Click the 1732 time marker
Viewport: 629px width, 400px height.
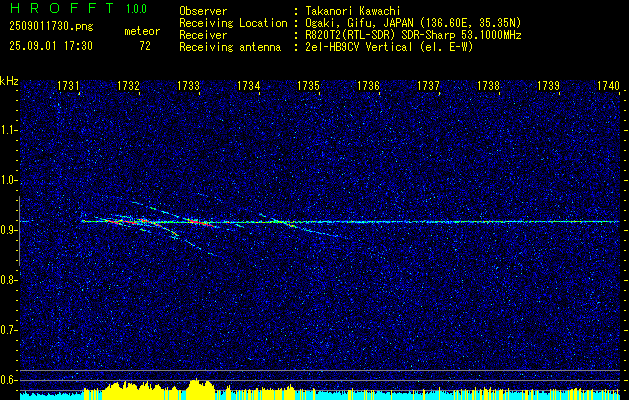[x=128, y=85]
